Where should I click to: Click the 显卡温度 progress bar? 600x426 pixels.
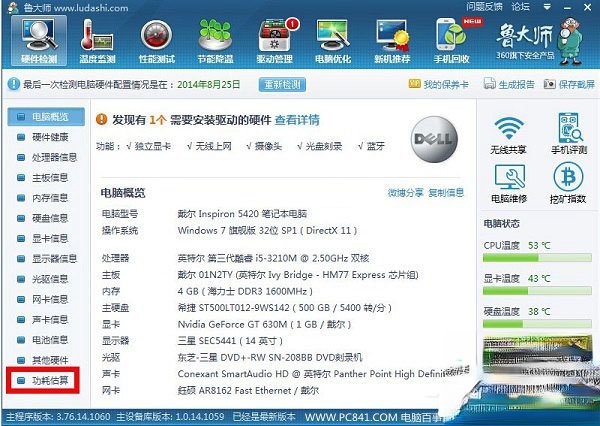tap(537, 291)
